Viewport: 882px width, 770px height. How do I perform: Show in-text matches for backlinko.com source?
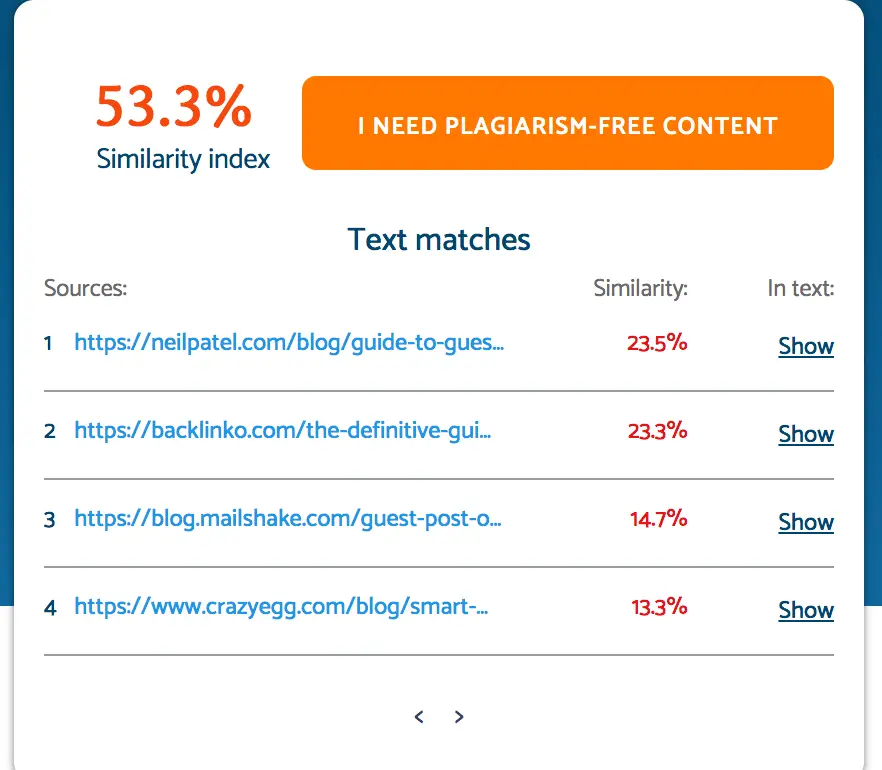(x=806, y=434)
